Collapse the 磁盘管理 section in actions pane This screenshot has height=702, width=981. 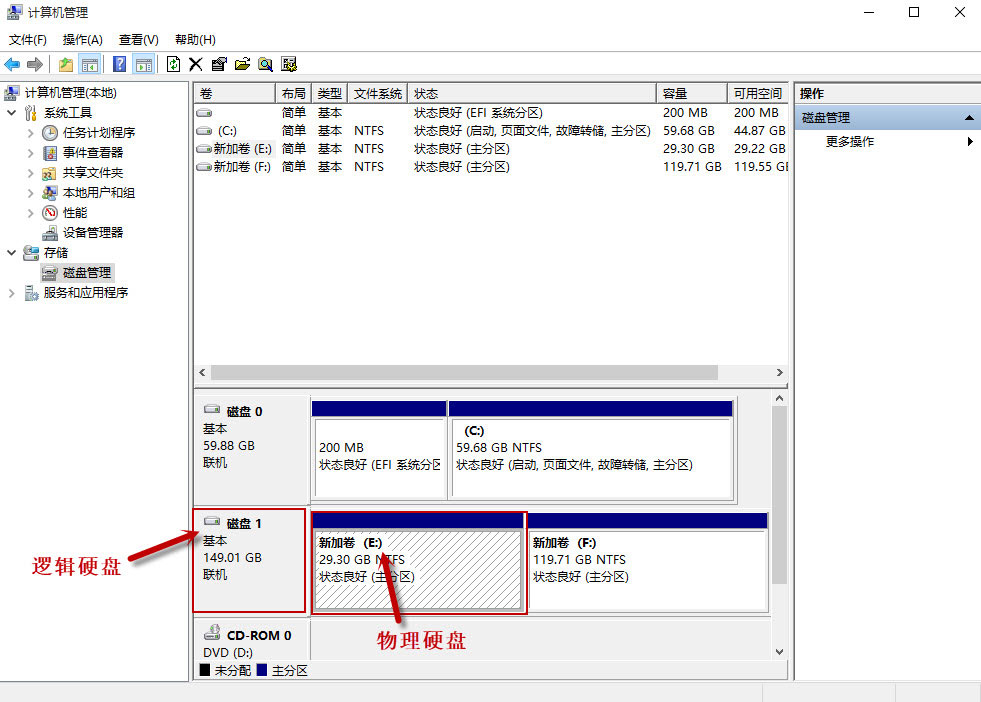(968, 118)
